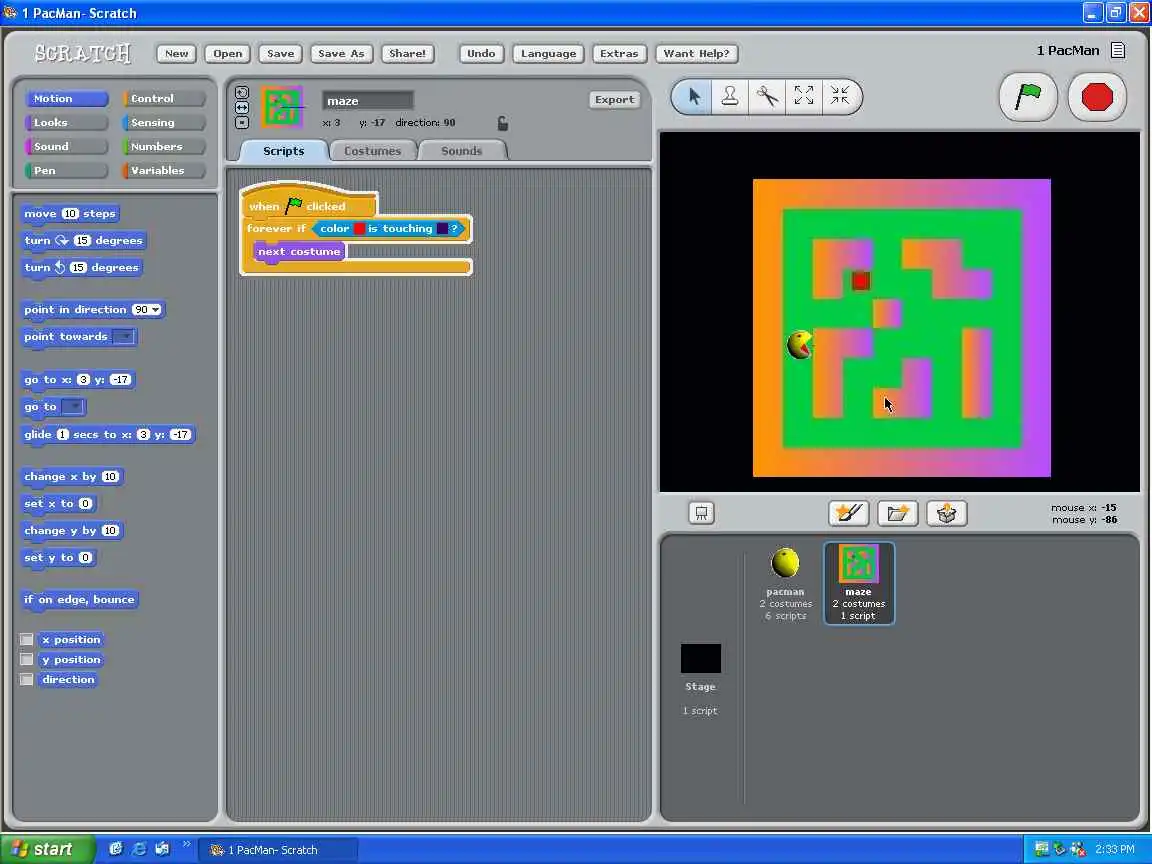The width and height of the screenshot is (1152, 864).
Task: Click the red square on the stage
Action: [x=861, y=281]
